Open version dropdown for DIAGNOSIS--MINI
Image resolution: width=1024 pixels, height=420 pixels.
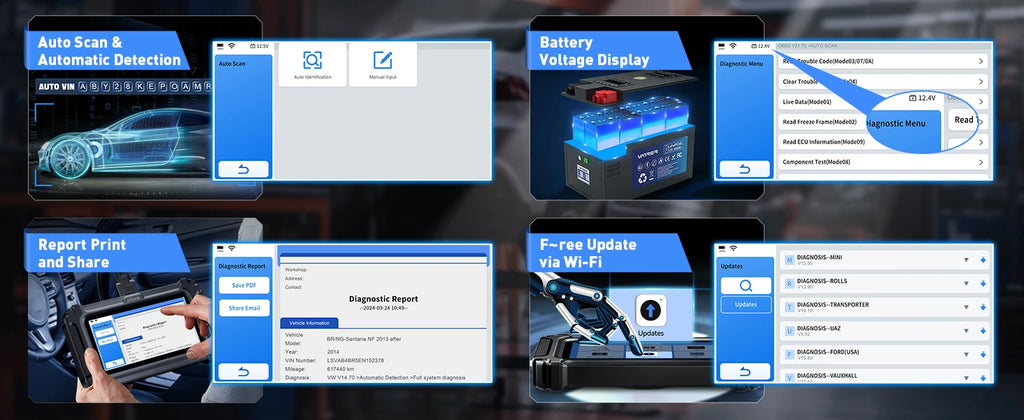click(966, 260)
